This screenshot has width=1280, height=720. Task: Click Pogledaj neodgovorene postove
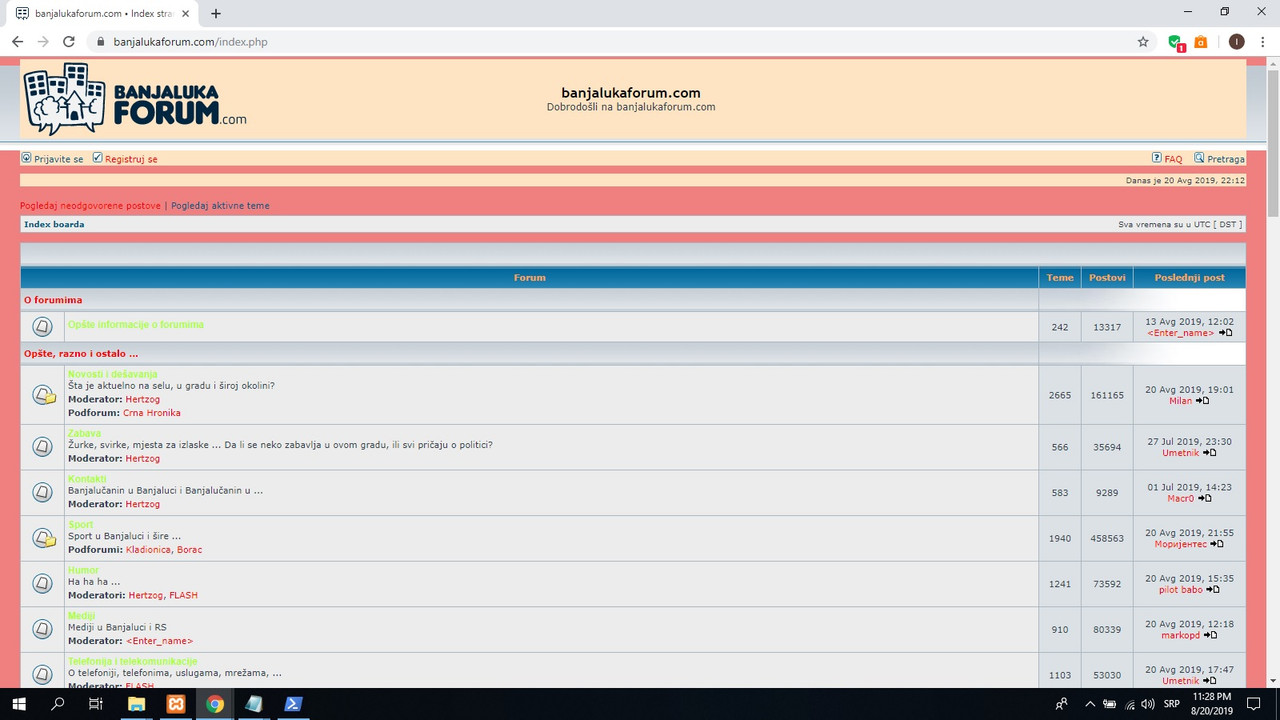pos(90,206)
